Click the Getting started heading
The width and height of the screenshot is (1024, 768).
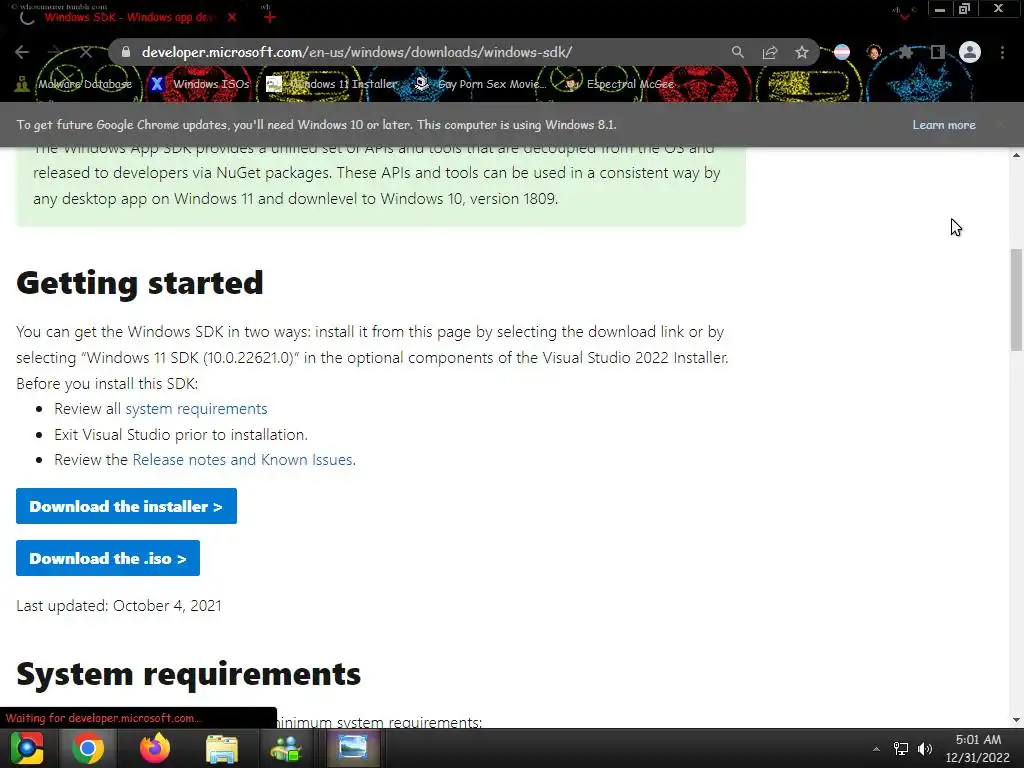140,283
